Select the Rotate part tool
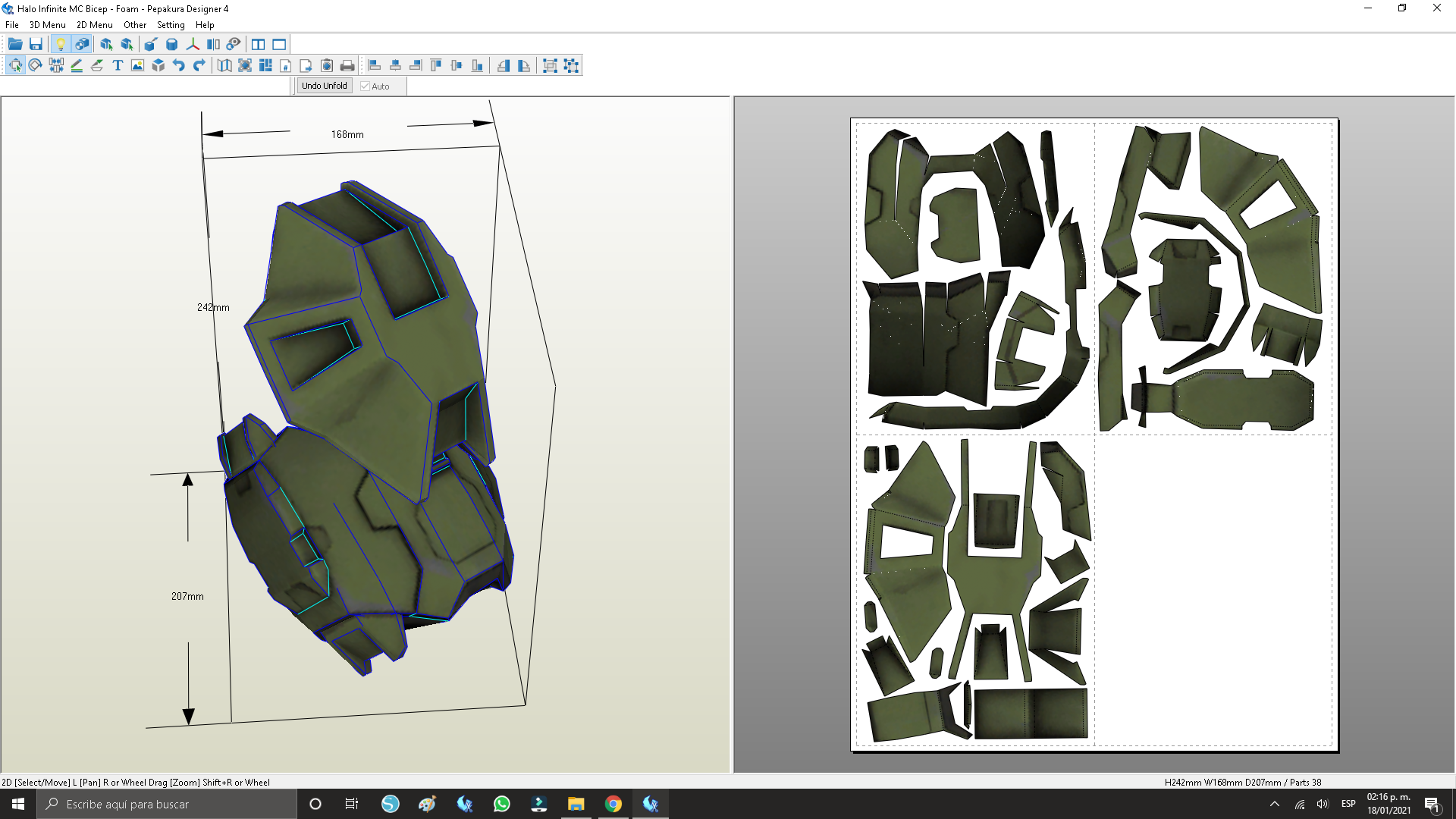Image resolution: width=1456 pixels, height=819 pixels. click(35, 65)
